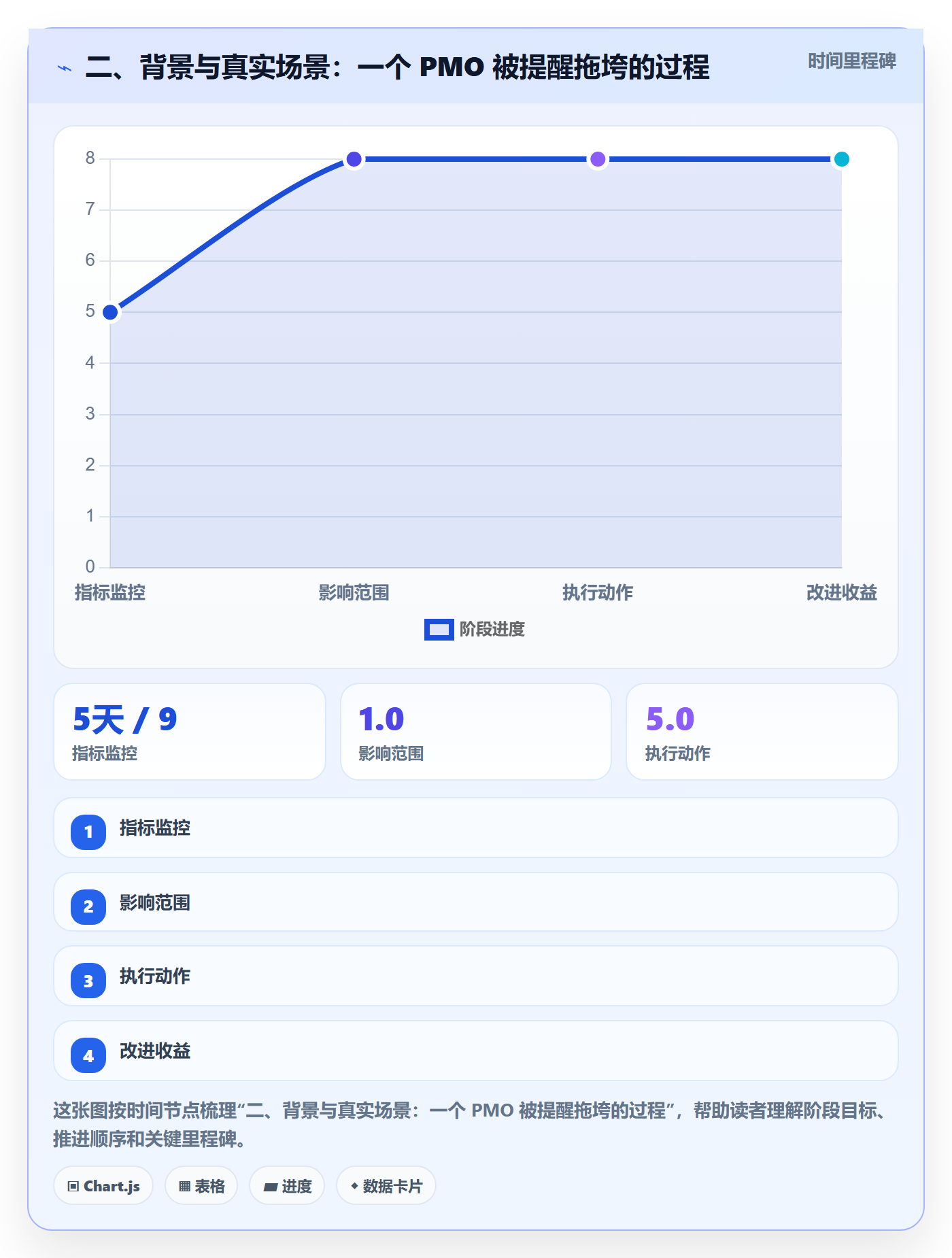The width and height of the screenshot is (952, 1258).
Task: Click the 阶段进度 legend label
Action: pos(492,630)
